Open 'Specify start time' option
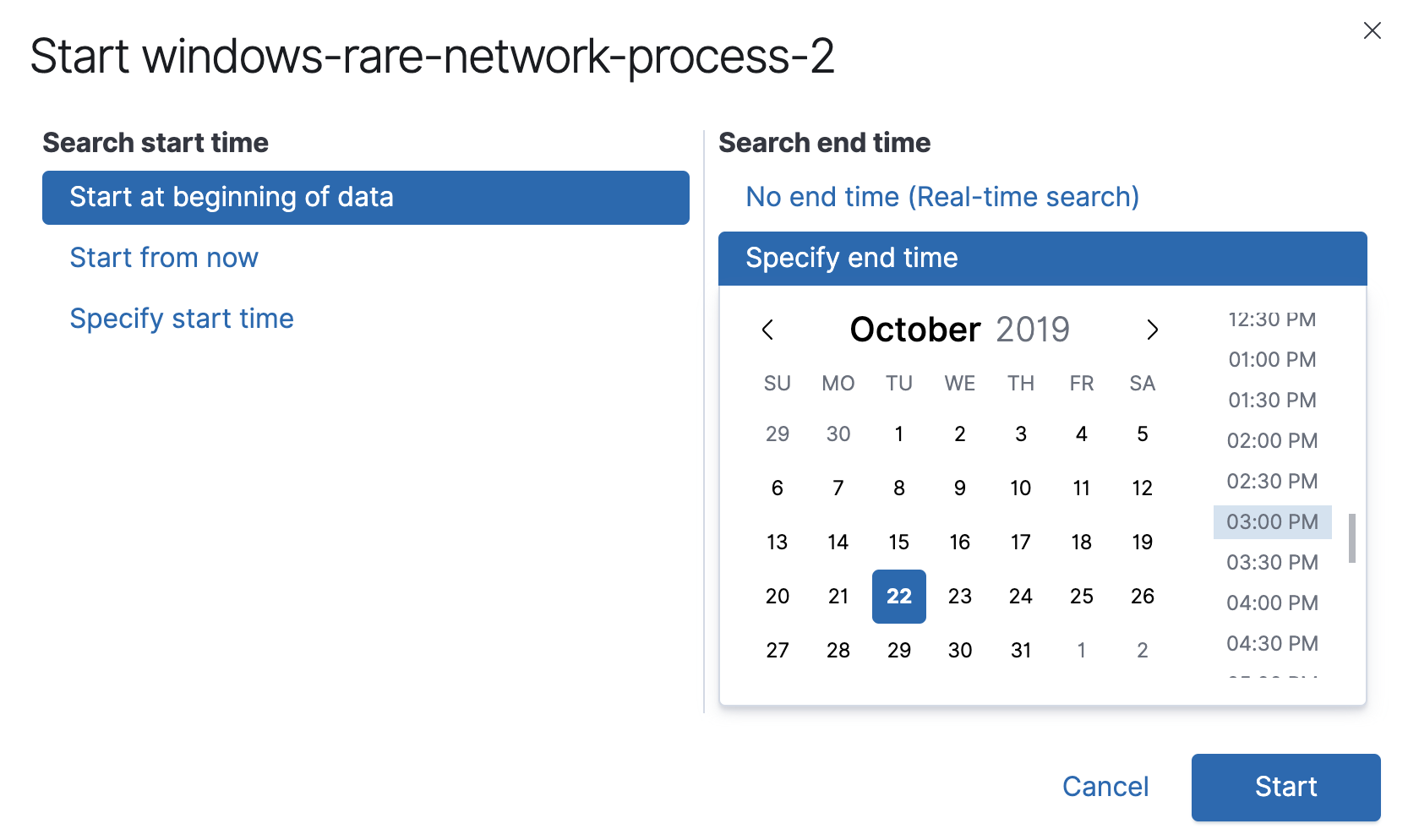The image size is (1408, 840). coord(183,318)
